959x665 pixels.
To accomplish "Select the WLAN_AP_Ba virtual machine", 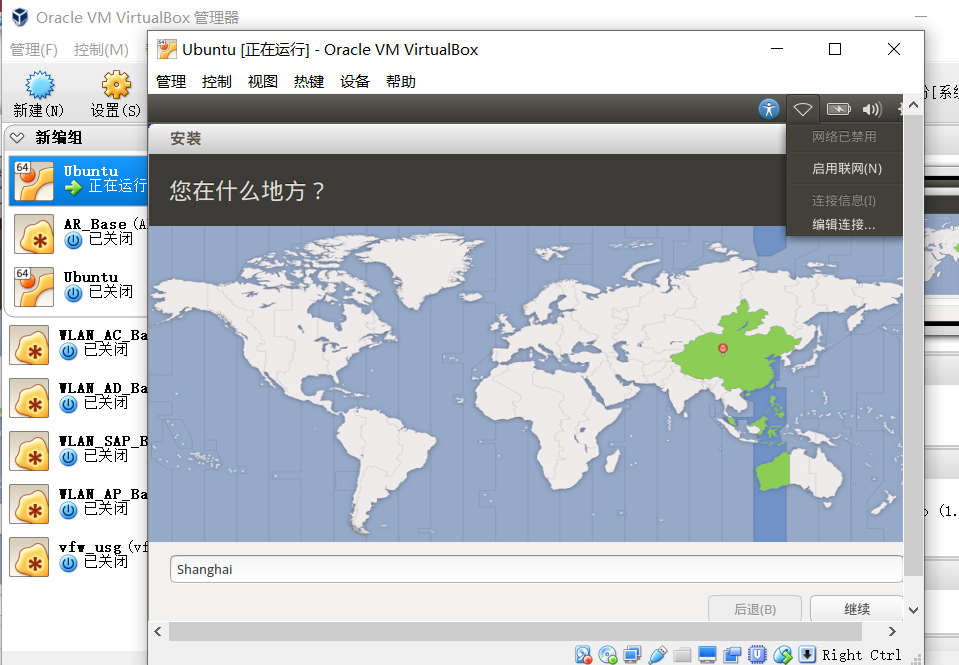I will tap(78, 503).
